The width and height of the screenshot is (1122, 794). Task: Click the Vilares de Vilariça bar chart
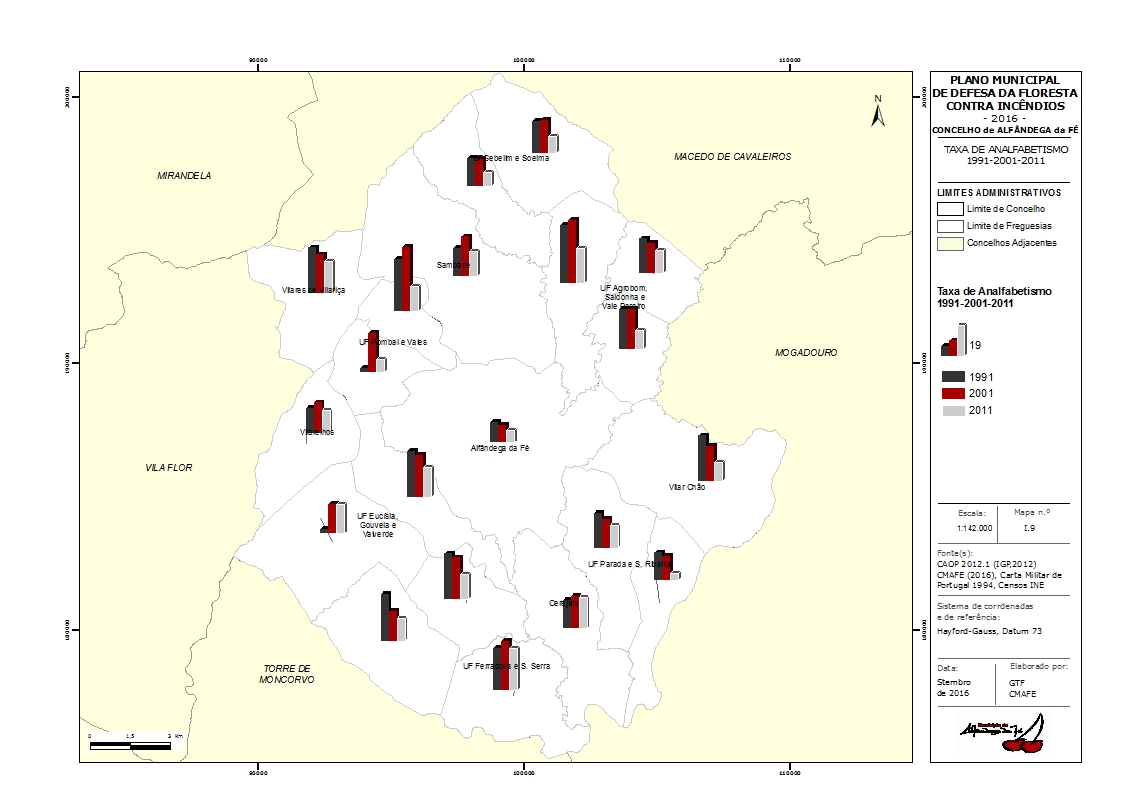pyautogui.click(x=321, y=270)
